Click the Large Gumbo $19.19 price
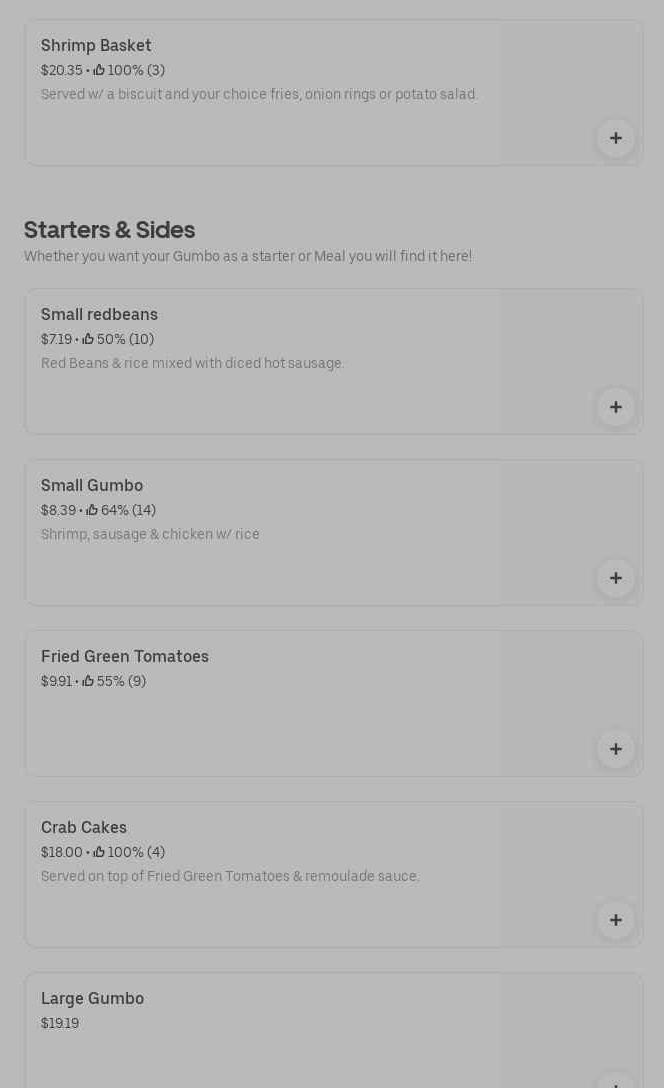 [60, 1023]
